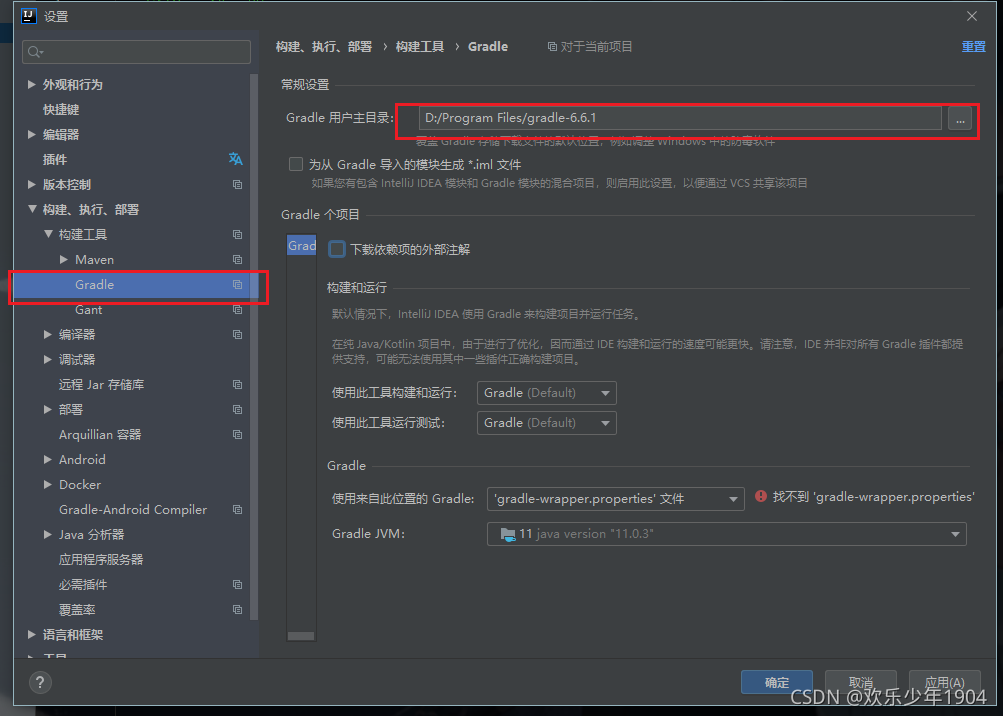
Task: Expand the Maven node
Action: point(63,259)
